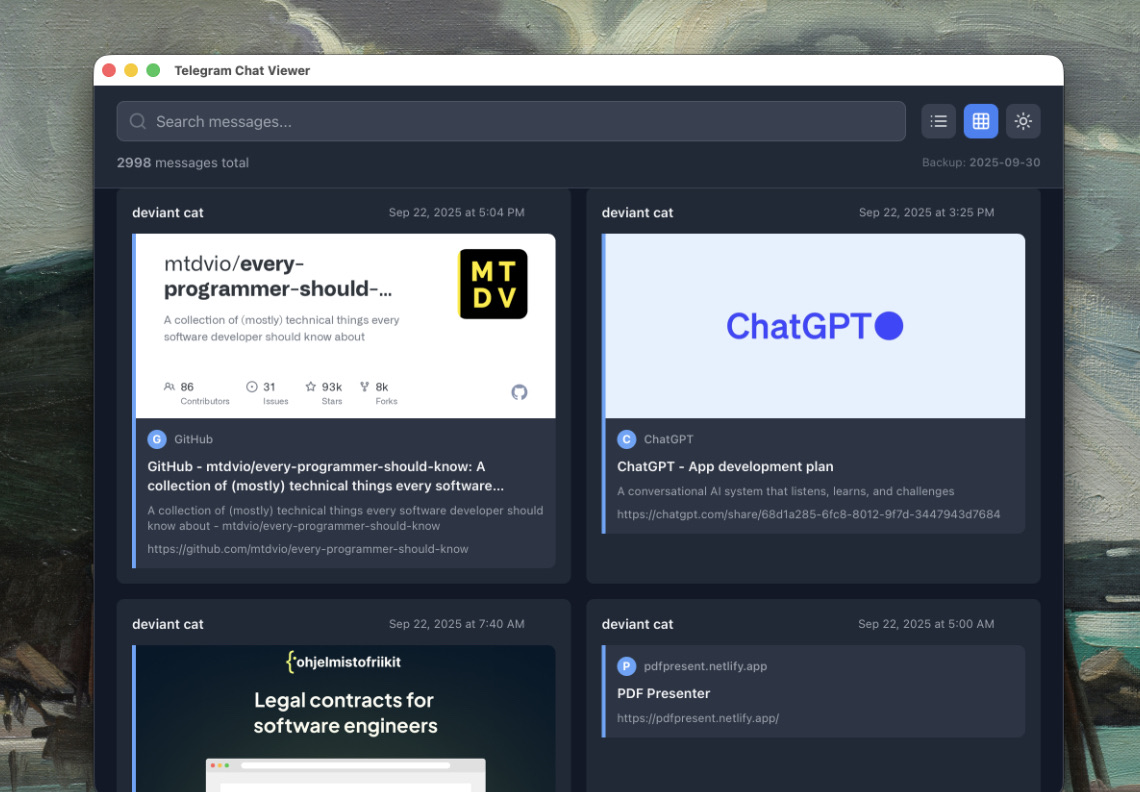Click the 'Sep 22, 2025 at 5:00 AM' timestamp

tap(926, 624)
